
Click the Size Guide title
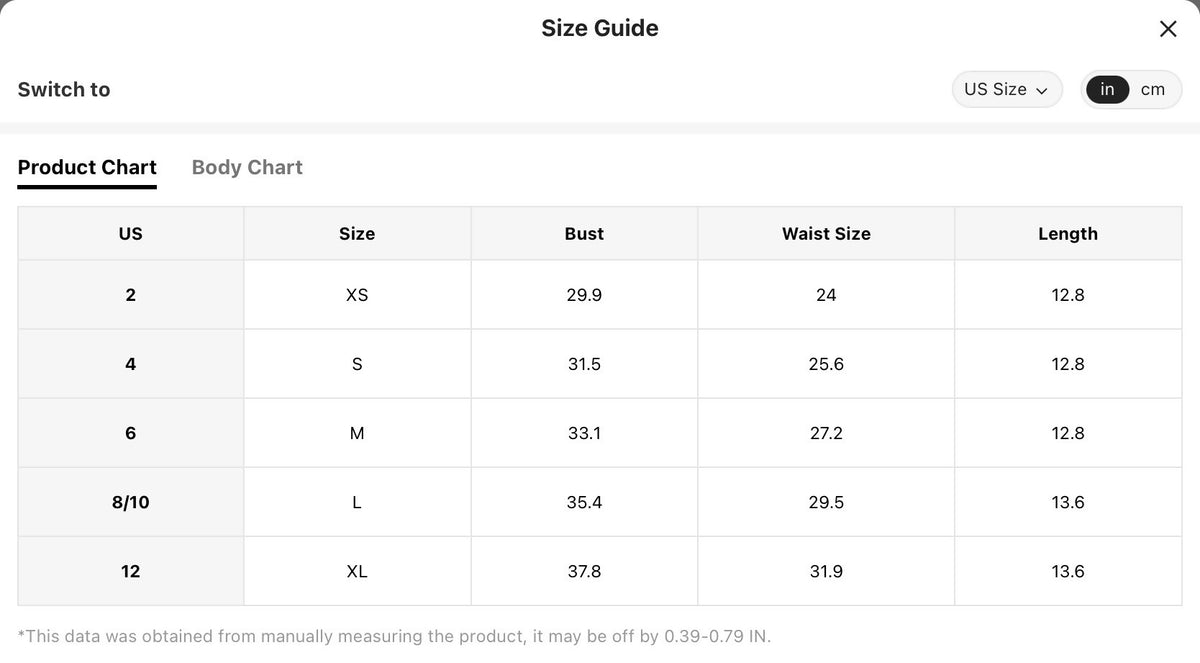tap(600, 29)
